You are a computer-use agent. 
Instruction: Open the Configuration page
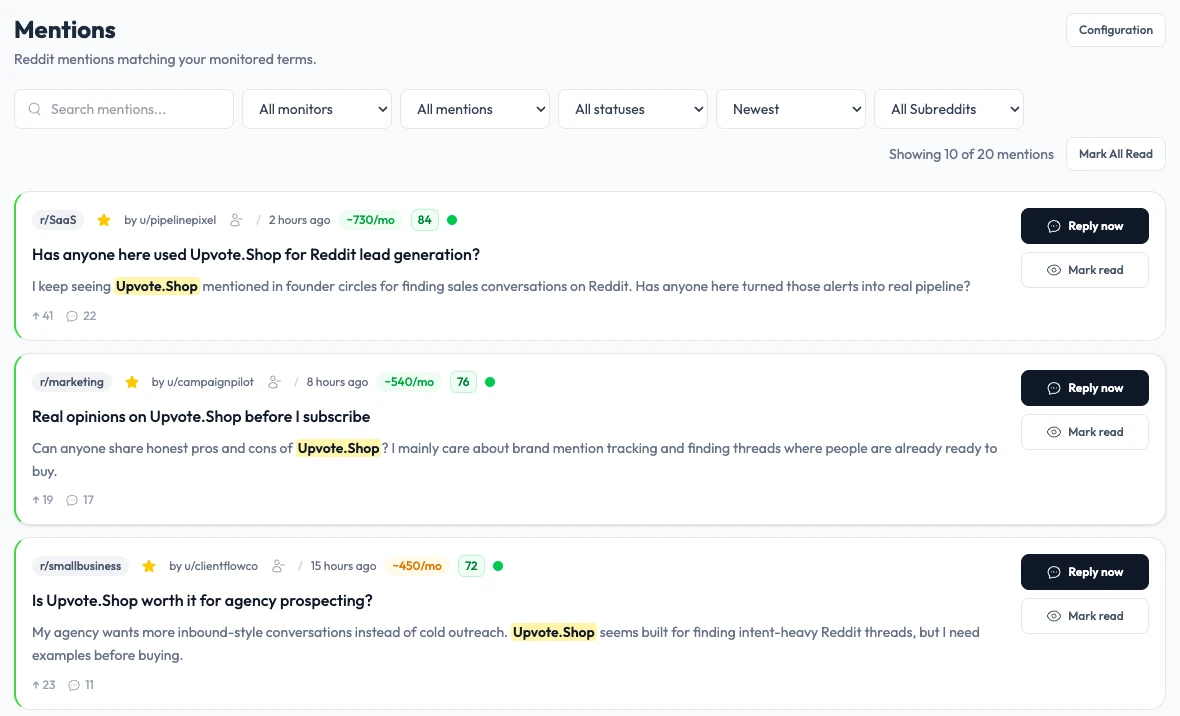[1115, 30]
